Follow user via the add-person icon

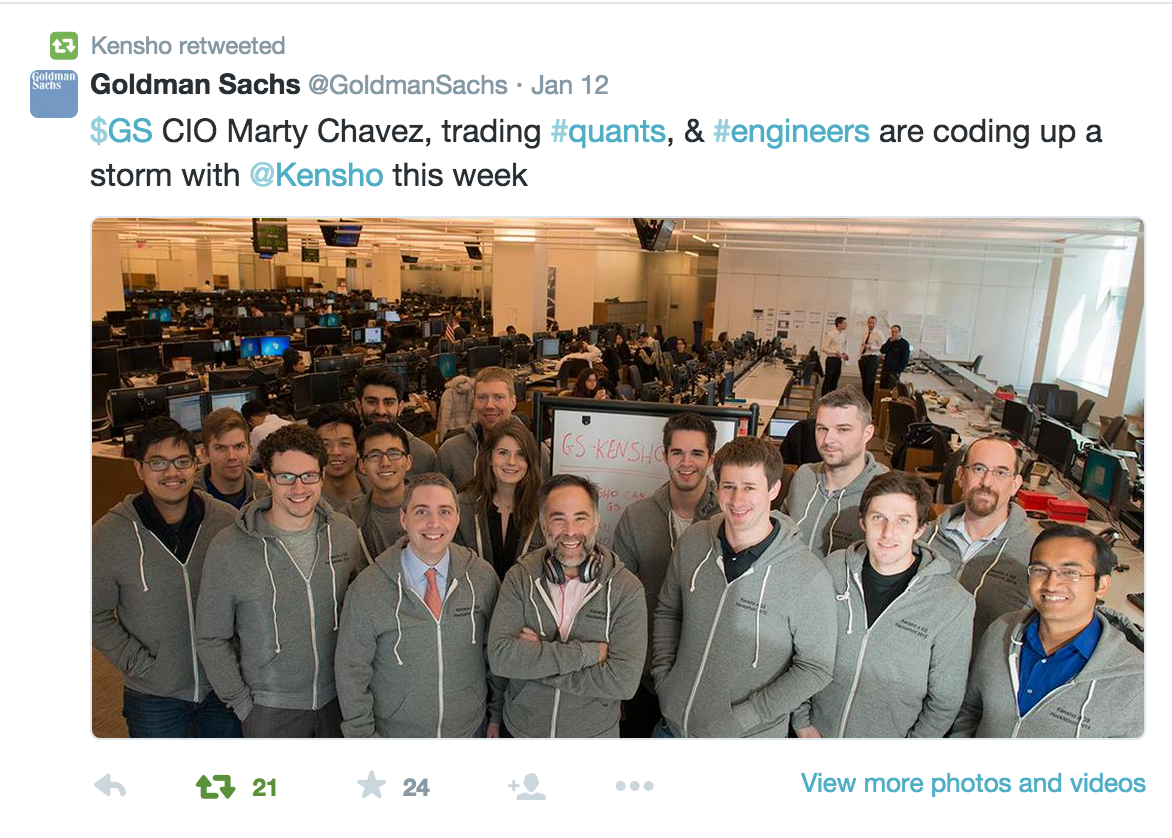(x=527, y=786)
